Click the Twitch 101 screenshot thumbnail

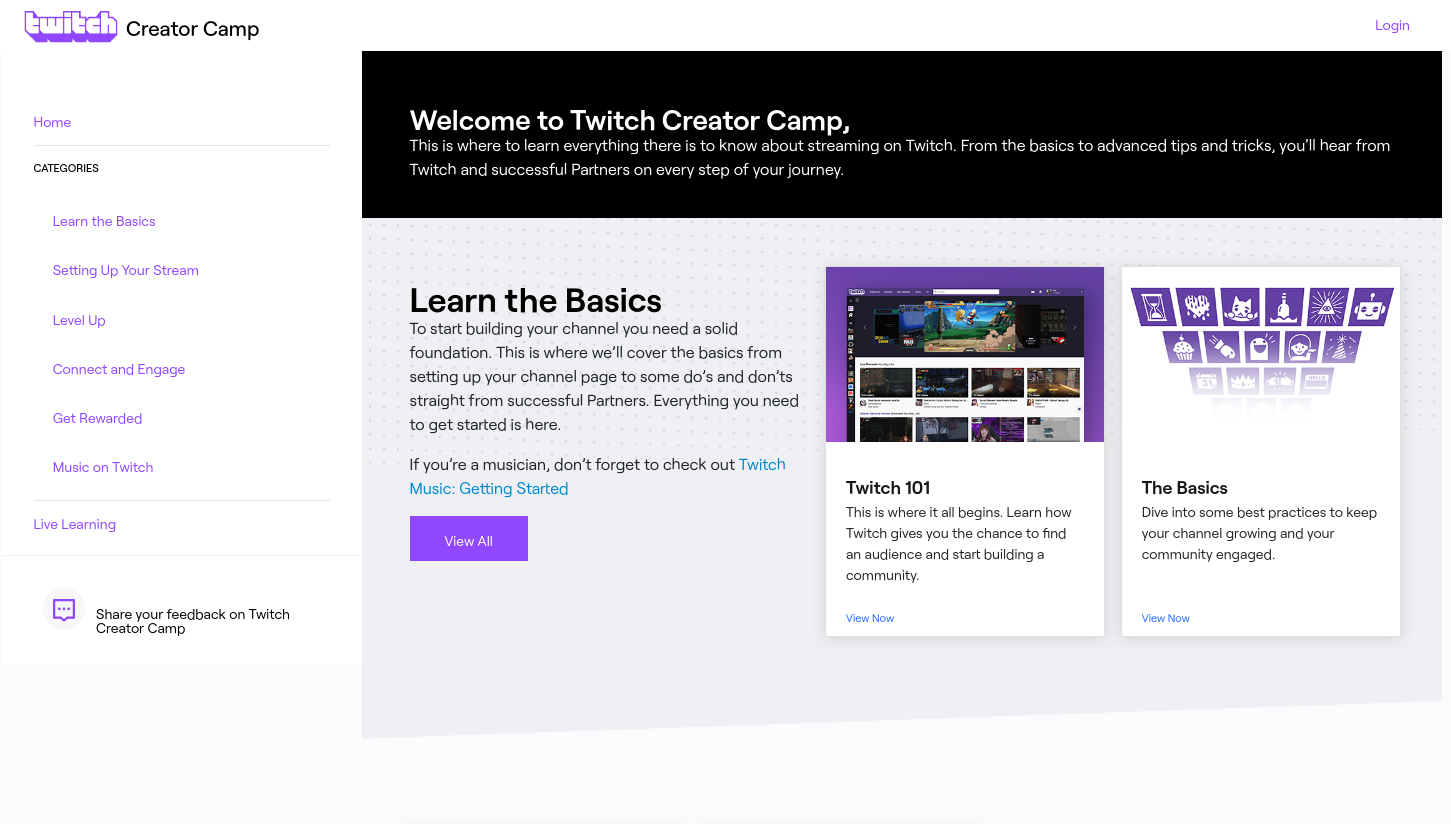[965, 354]
